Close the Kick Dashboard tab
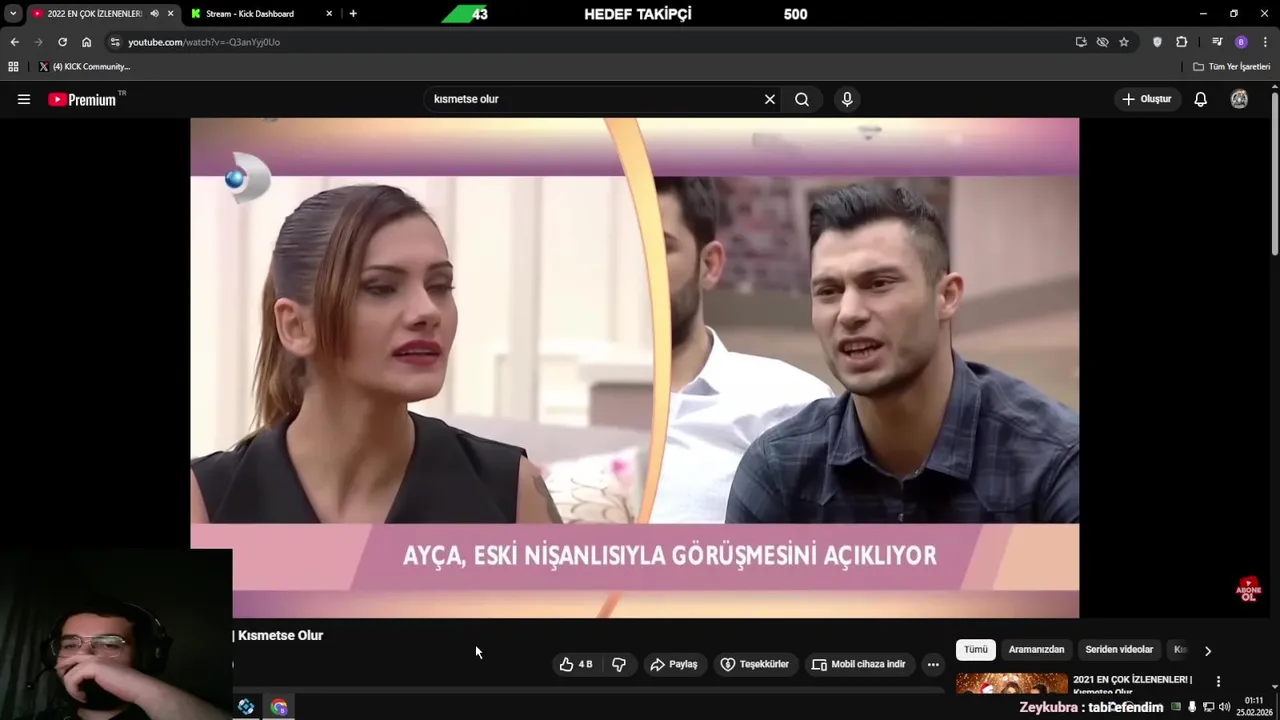The height and width of the screenshot is (720, 1280). click(329, 14)
